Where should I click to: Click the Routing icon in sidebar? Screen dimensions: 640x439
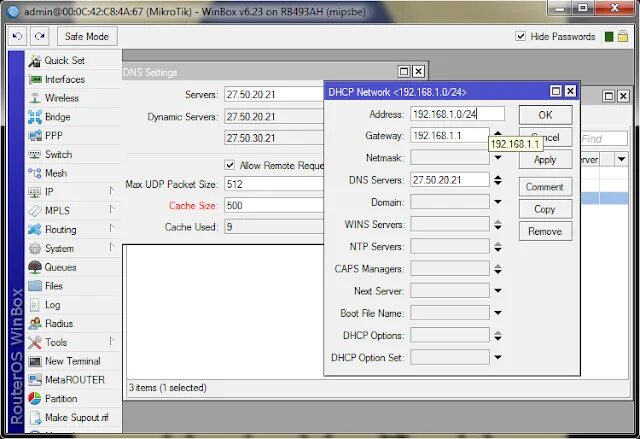click(x=35, y=230)
